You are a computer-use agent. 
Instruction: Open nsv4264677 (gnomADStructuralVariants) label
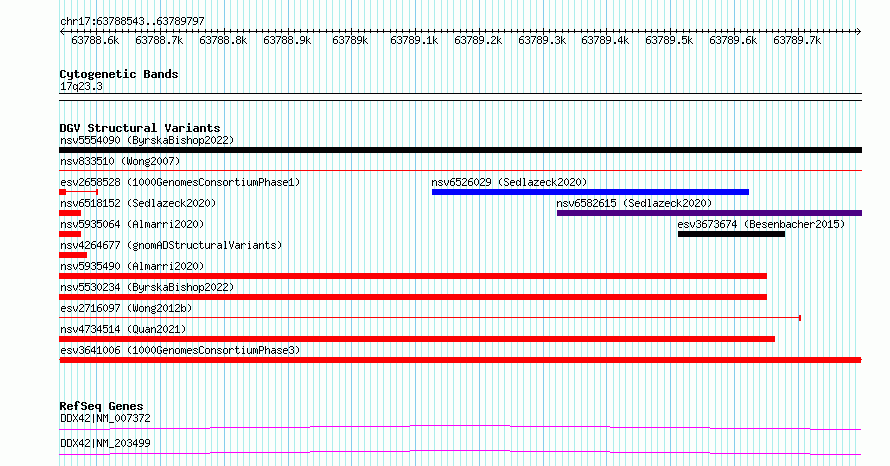pyautogui.click(x=171, y=245)
